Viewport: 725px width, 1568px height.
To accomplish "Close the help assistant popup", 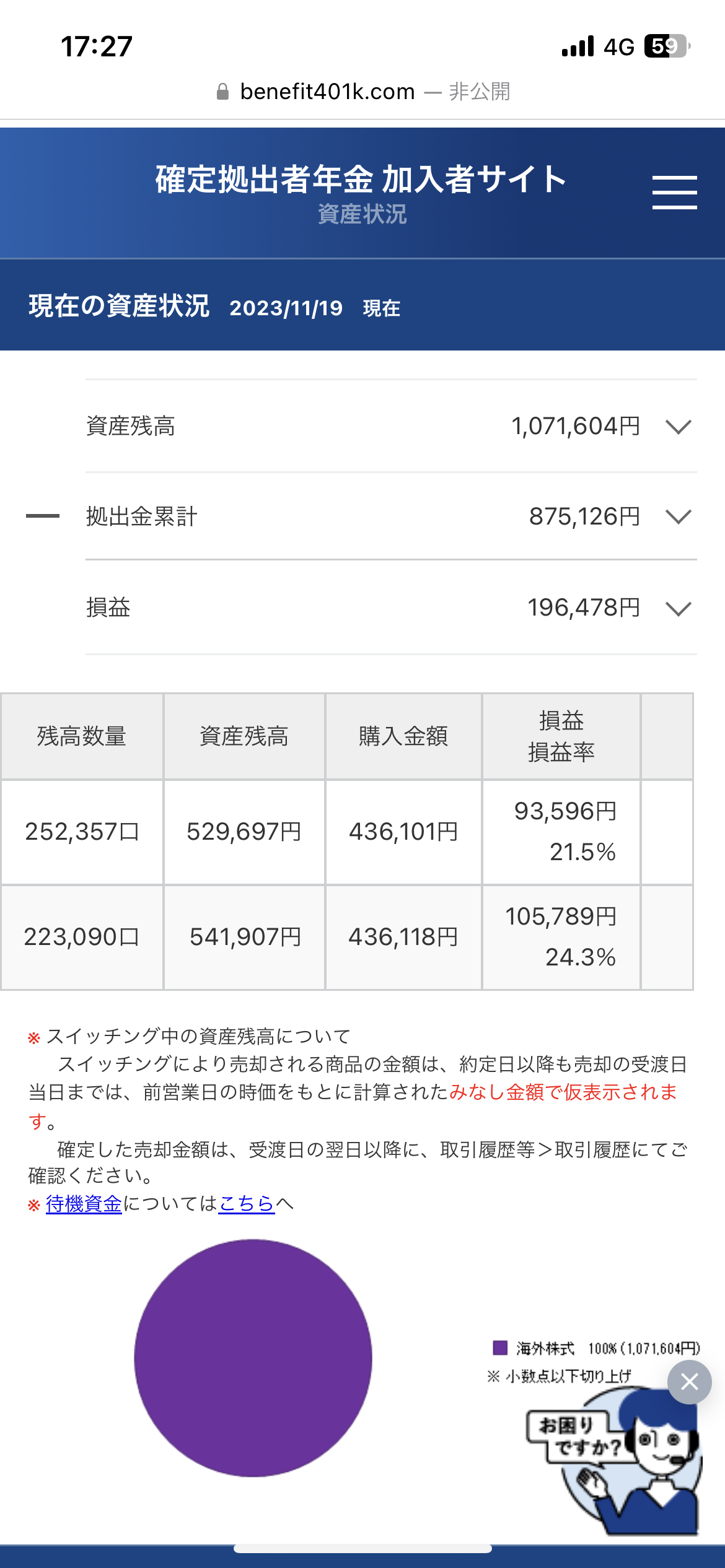I will pos(689,1382).
